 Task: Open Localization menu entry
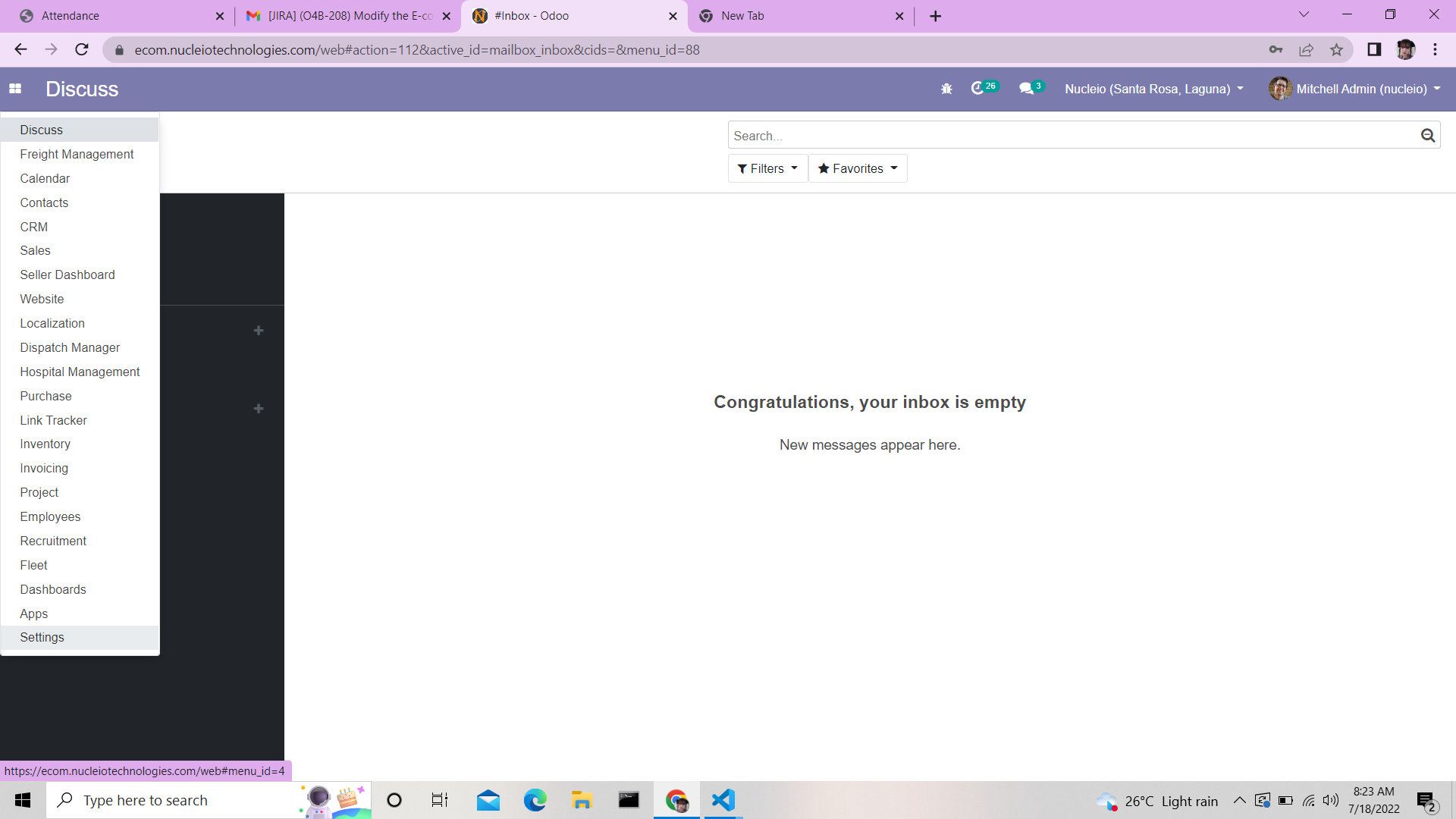point(80,323)
